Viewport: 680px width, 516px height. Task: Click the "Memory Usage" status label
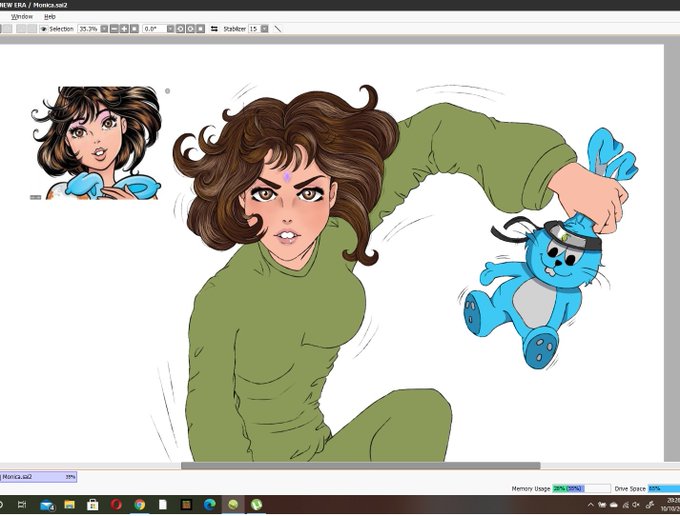(x=531, y=489)
